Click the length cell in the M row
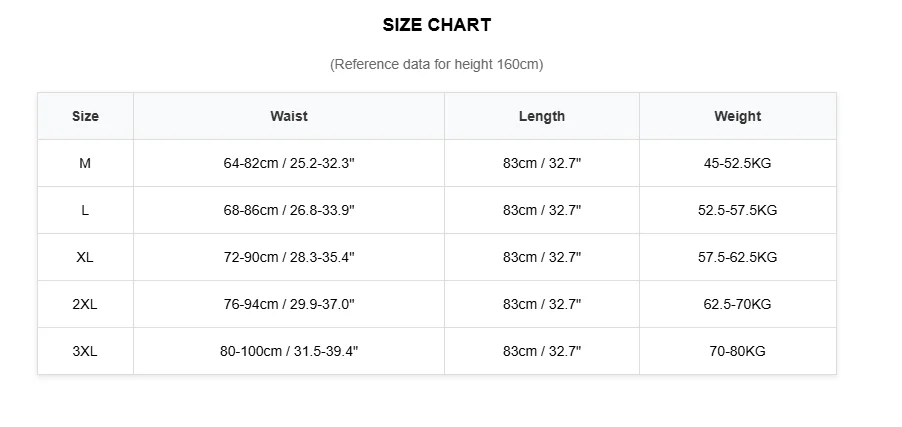This screenshot has width=902, height=427. (x=541, y=163)
